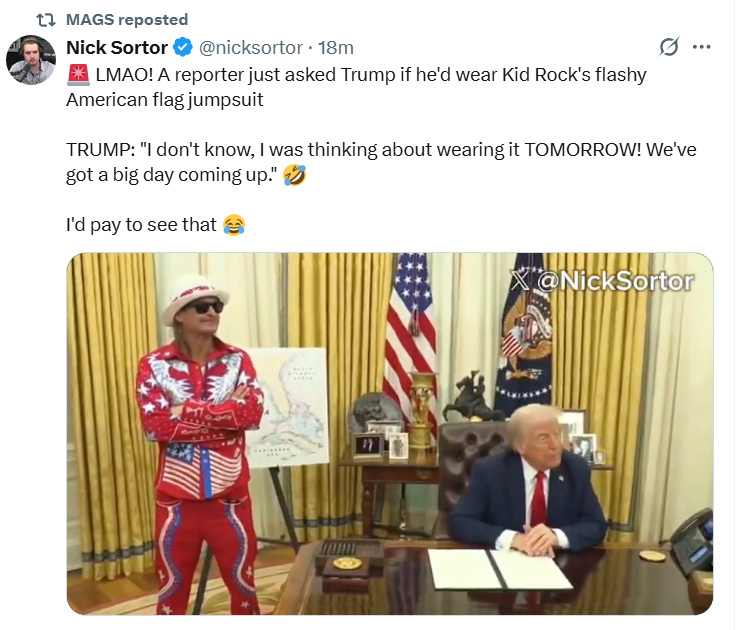Click the tears of joy emoji

pyautogui.click(x=234, y=225)
